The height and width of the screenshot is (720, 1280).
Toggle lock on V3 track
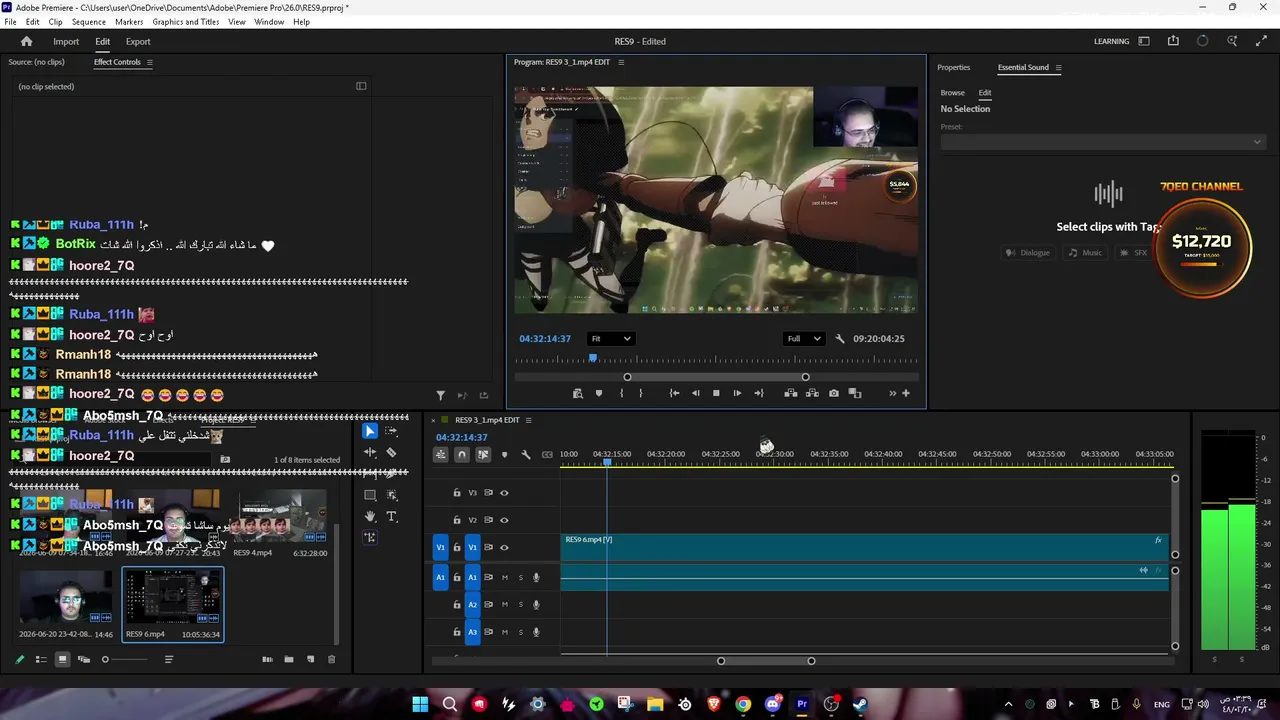pos(457,493)
